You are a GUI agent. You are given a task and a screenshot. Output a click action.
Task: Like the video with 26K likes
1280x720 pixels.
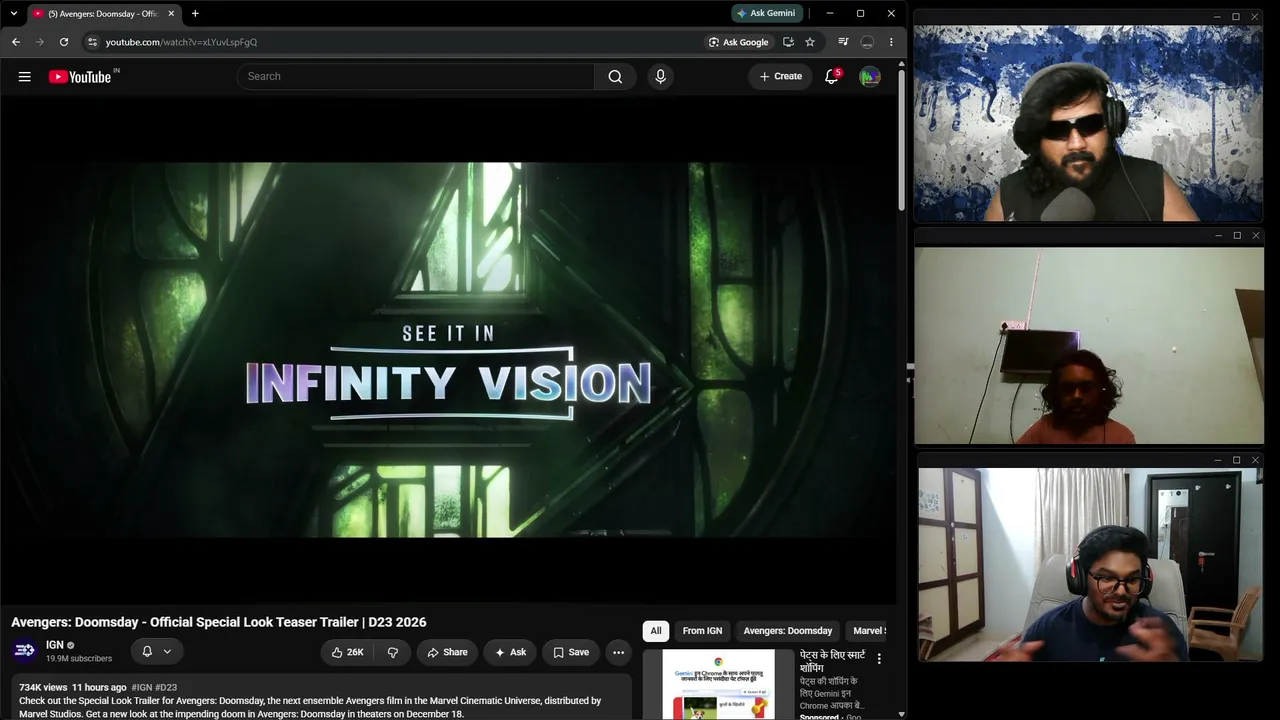[348, 652]
